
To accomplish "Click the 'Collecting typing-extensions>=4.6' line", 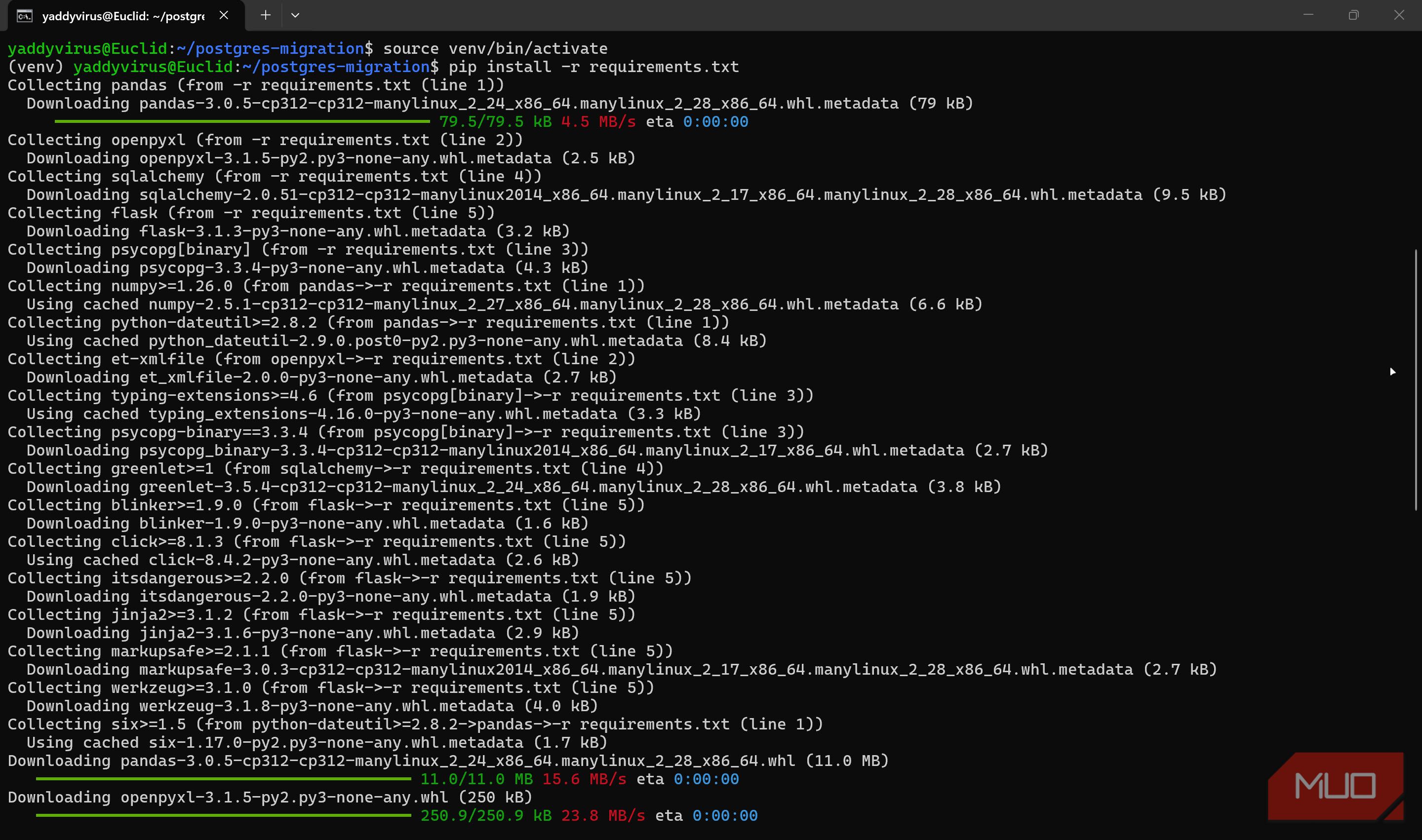I will 411,396.
